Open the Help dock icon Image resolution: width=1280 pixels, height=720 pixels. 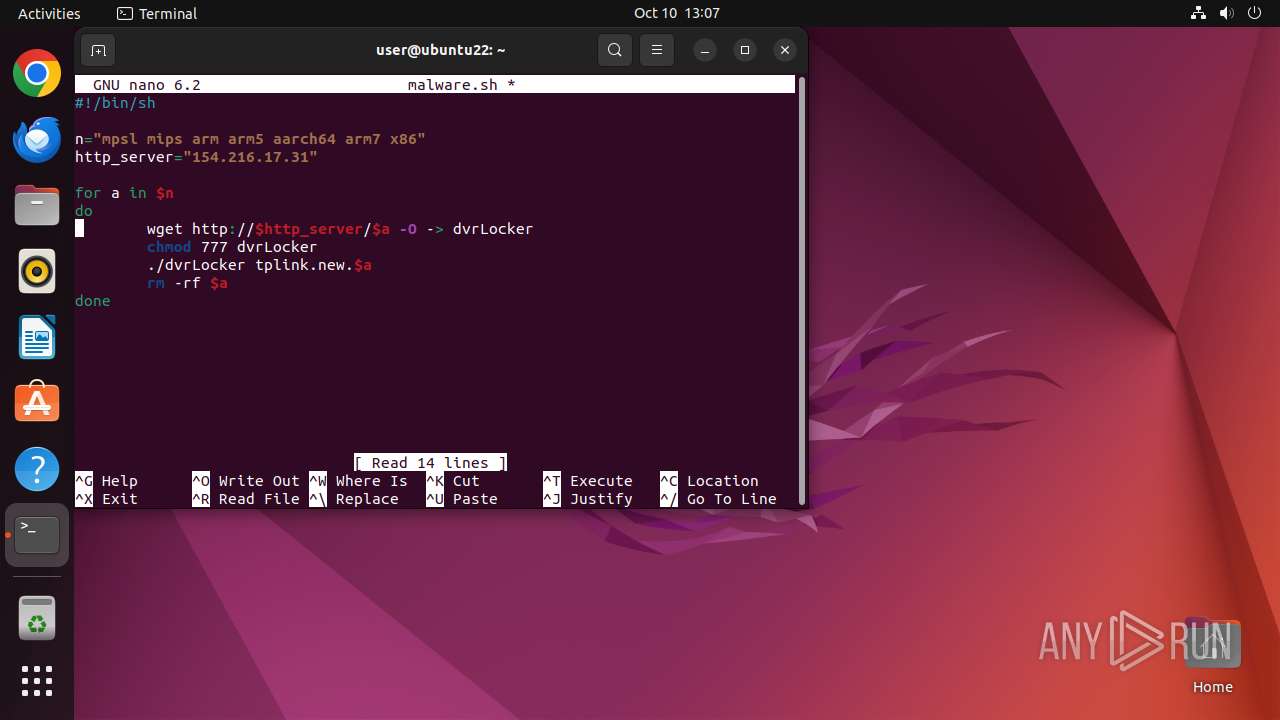click(37, 469)
